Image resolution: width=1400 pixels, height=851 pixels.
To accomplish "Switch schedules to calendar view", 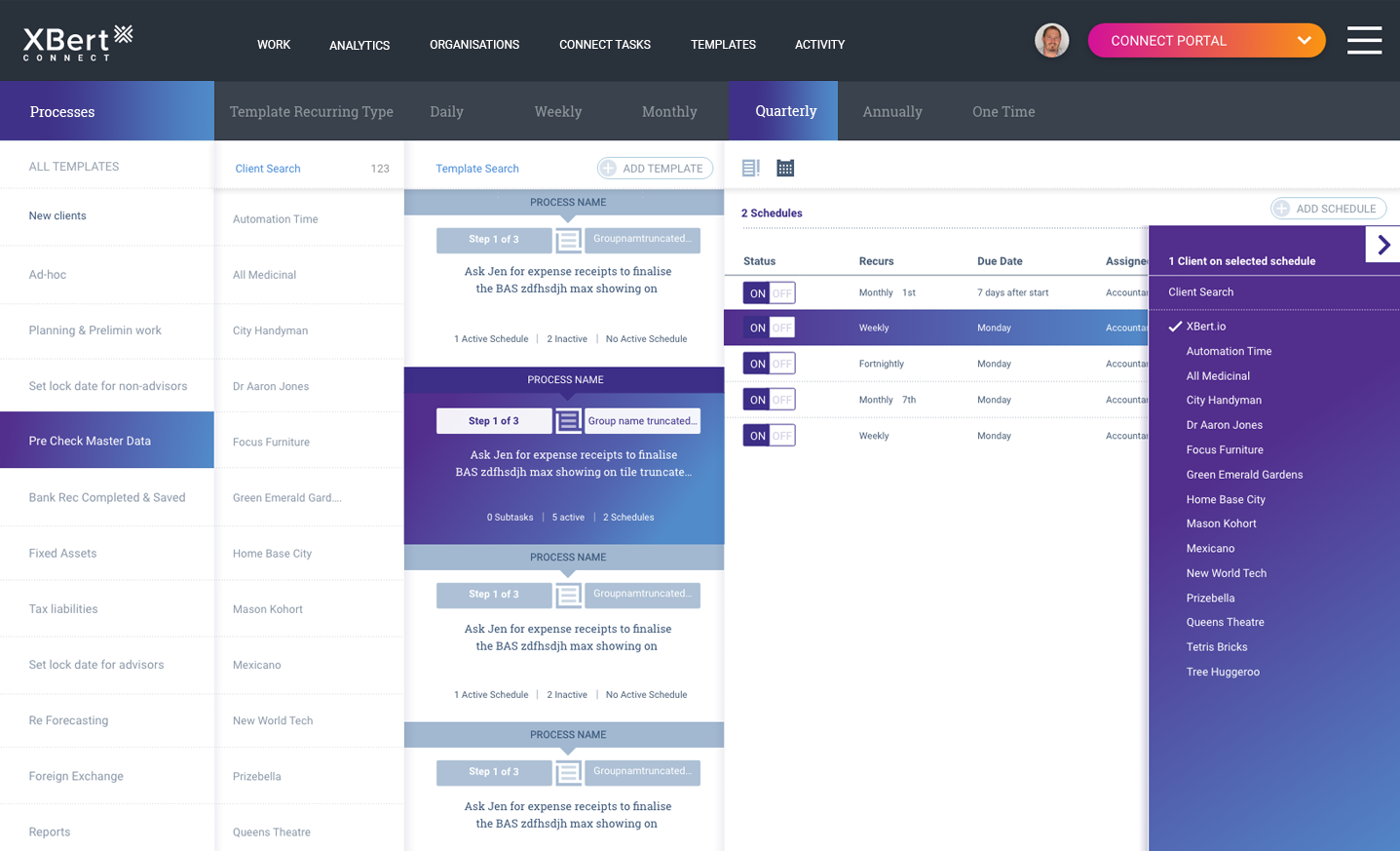I will pos(785,168).
